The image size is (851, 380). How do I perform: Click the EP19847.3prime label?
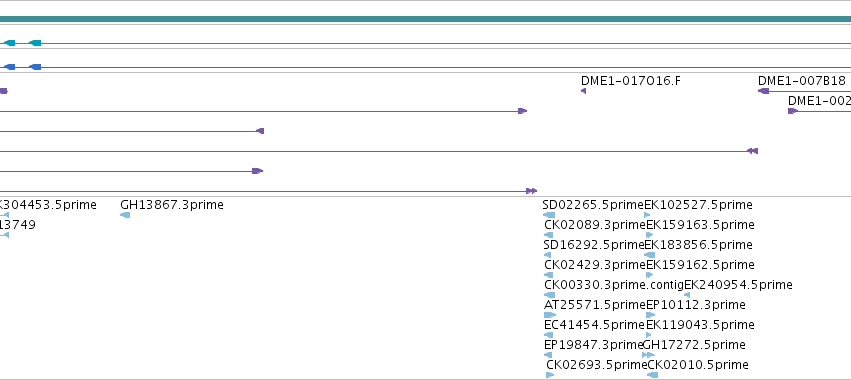pos(593,345)
